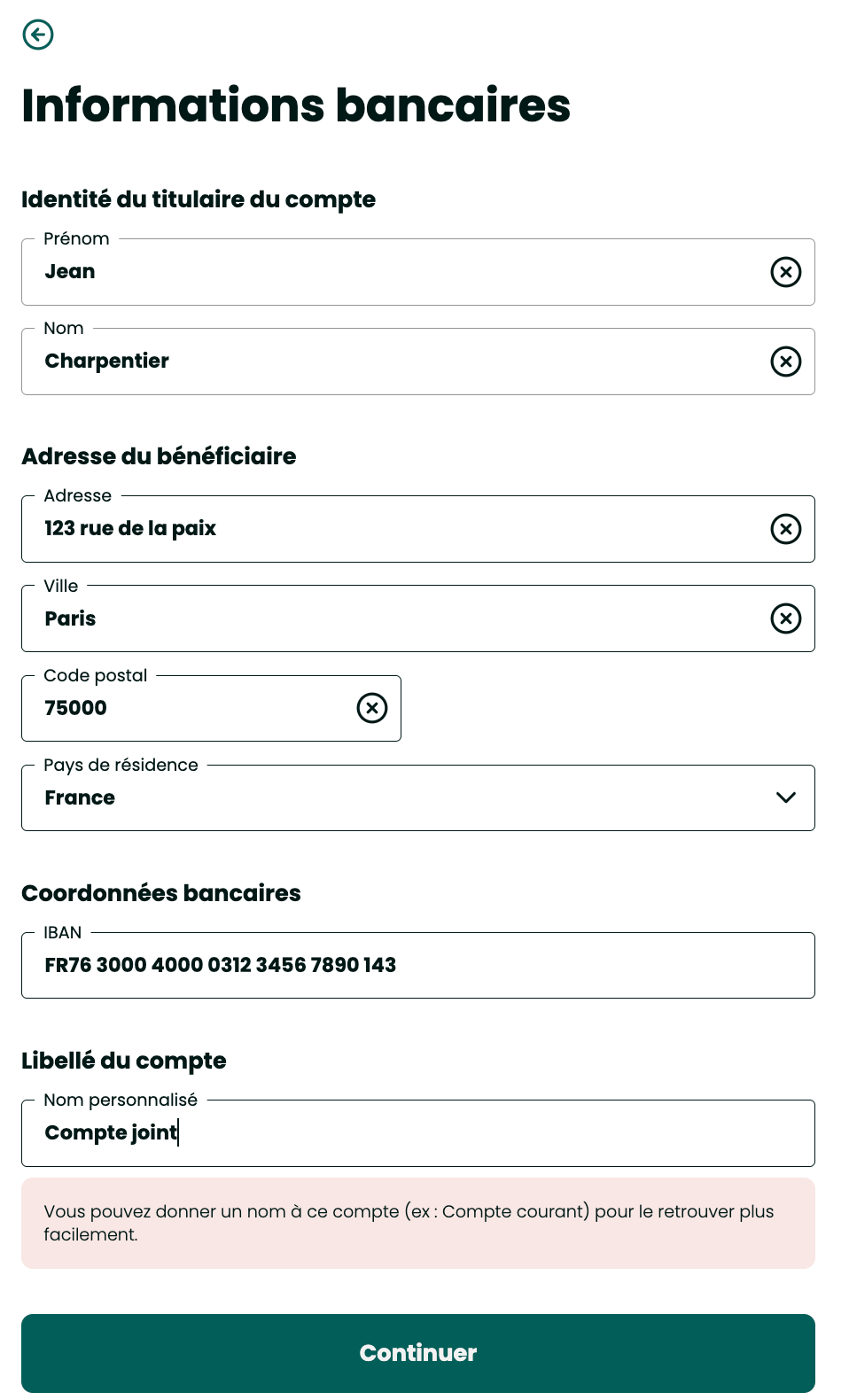Clear the Ville field

click(785, 618)
